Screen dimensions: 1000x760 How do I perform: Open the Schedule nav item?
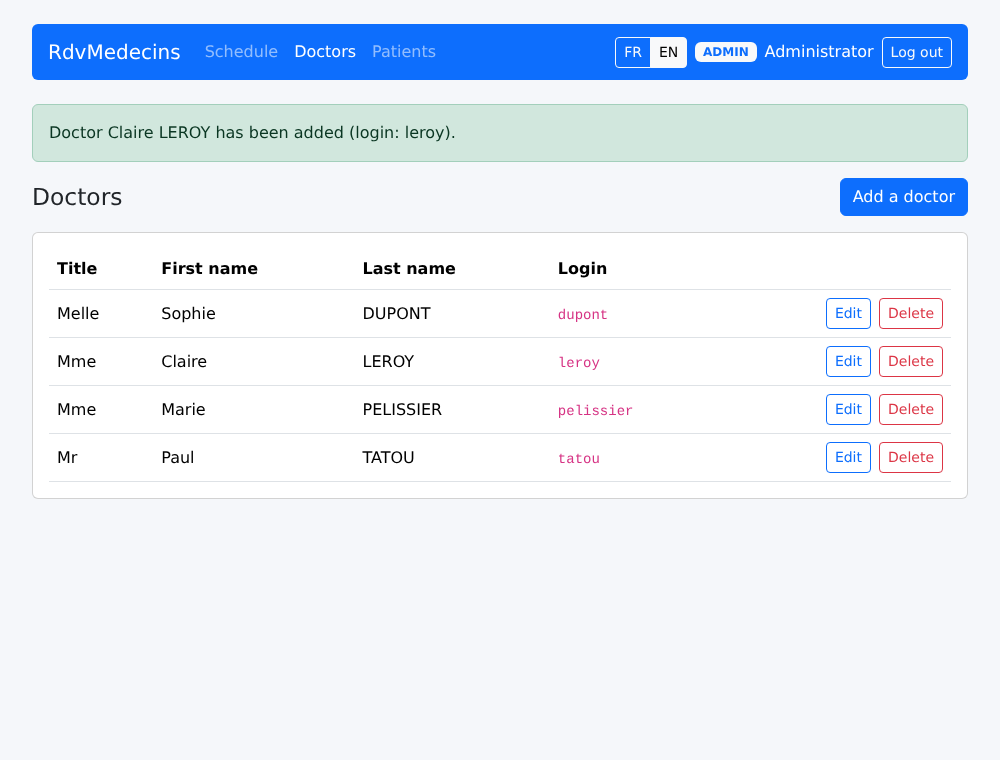(241, 52)
